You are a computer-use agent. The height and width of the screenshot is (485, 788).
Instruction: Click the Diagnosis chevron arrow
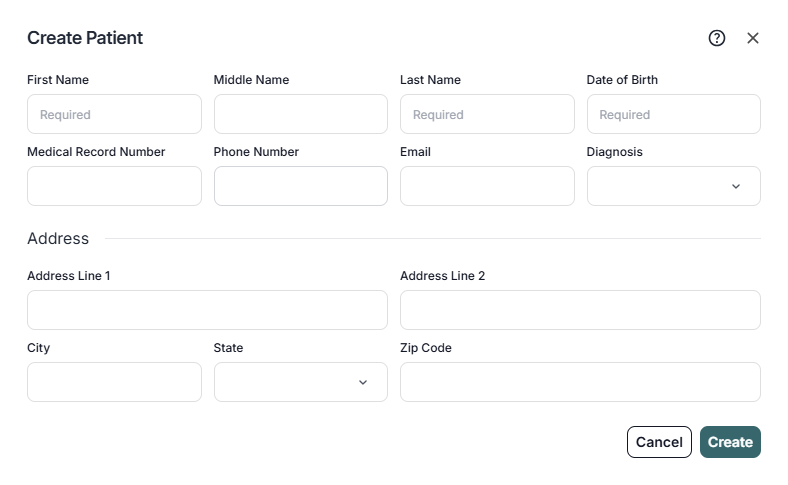(736, 186)
